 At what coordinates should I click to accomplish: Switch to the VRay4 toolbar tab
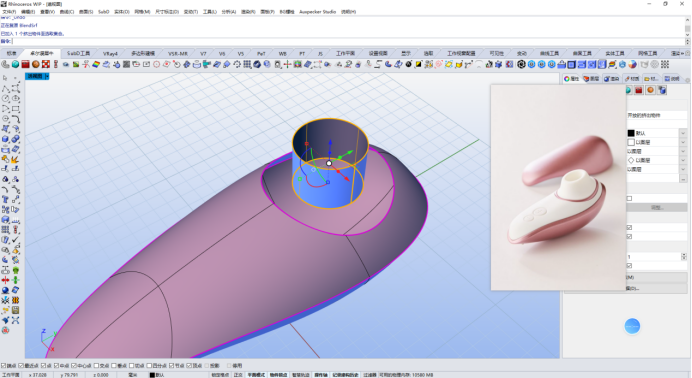click(110, 53)
